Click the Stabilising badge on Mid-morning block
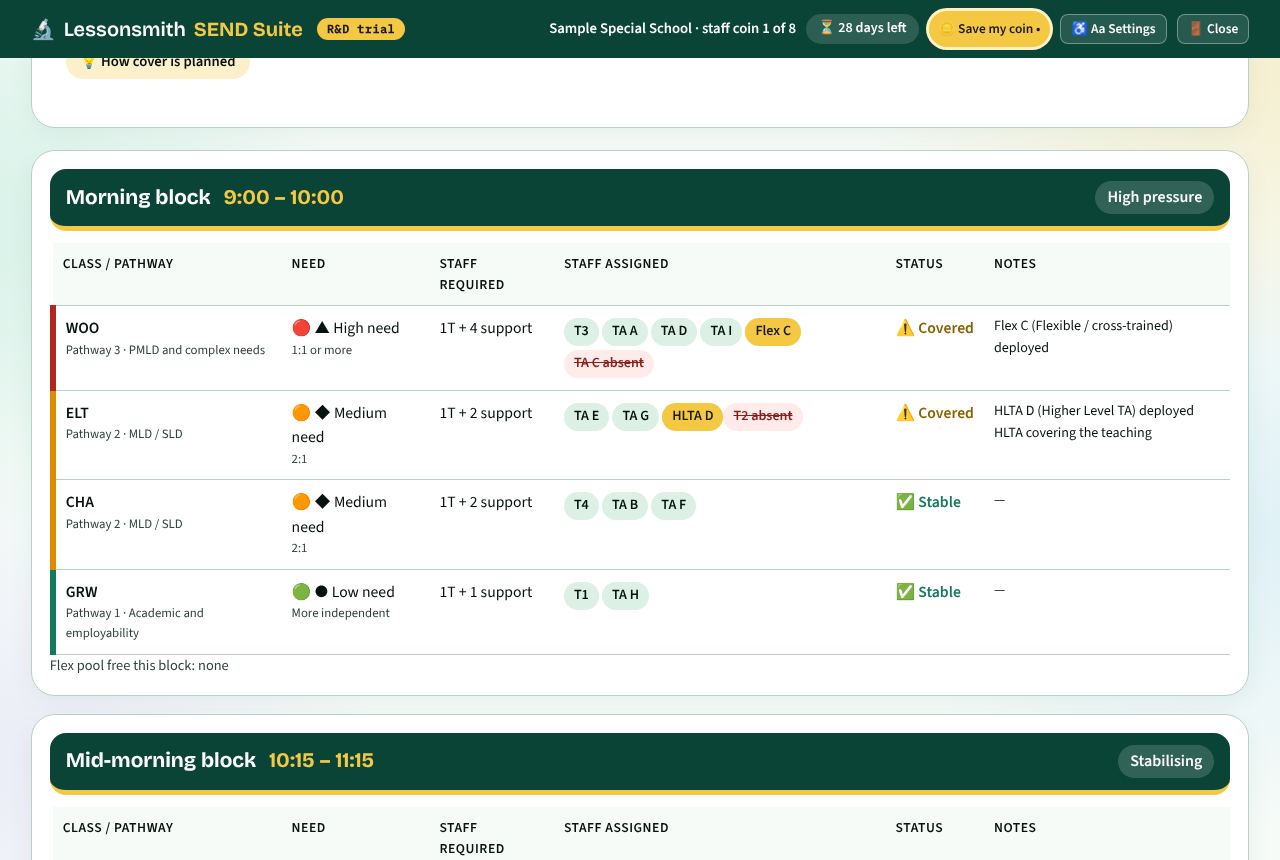 click(x=1166, y=761)
